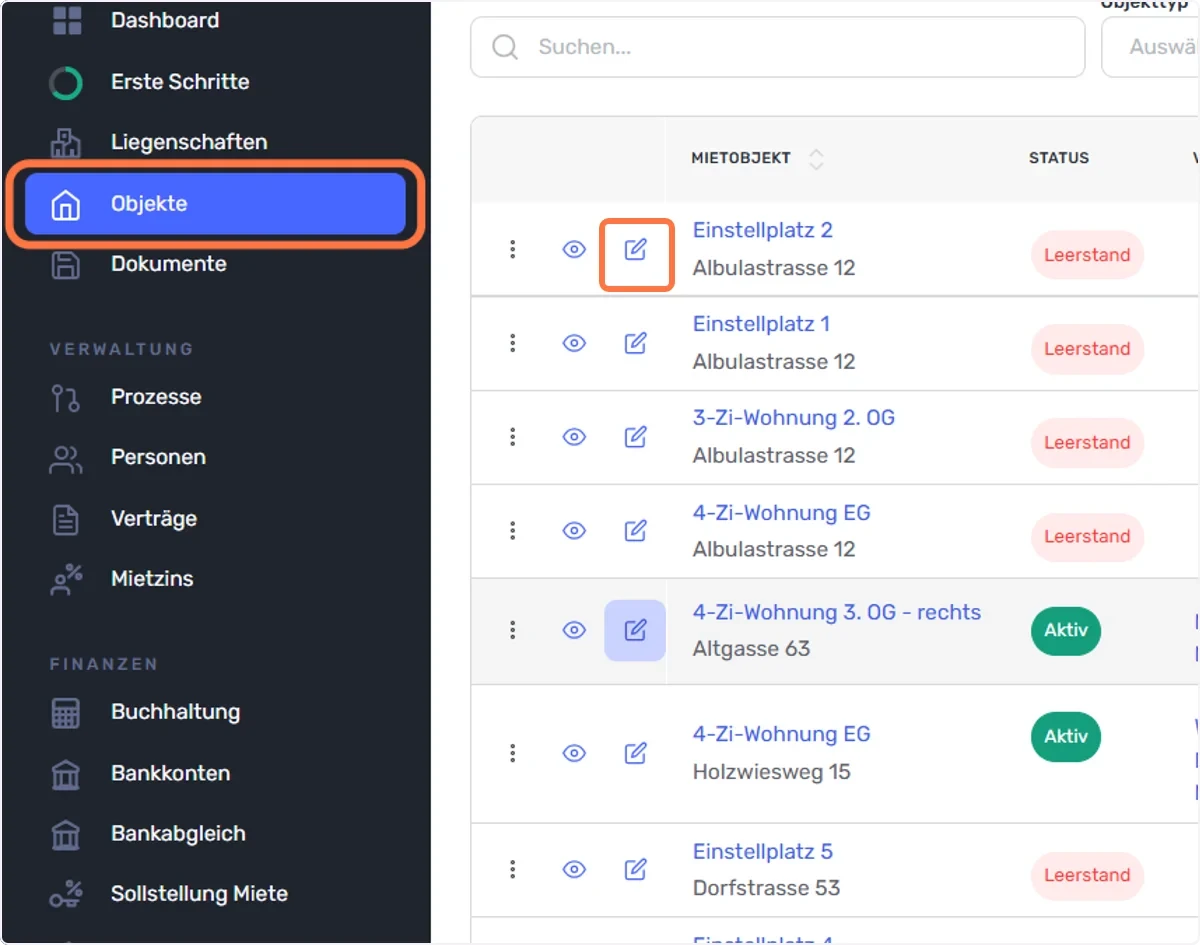Edit the Einstellplatz 2 object
Viewport: 1200px width, 945px height.
(x=635, y=249)
